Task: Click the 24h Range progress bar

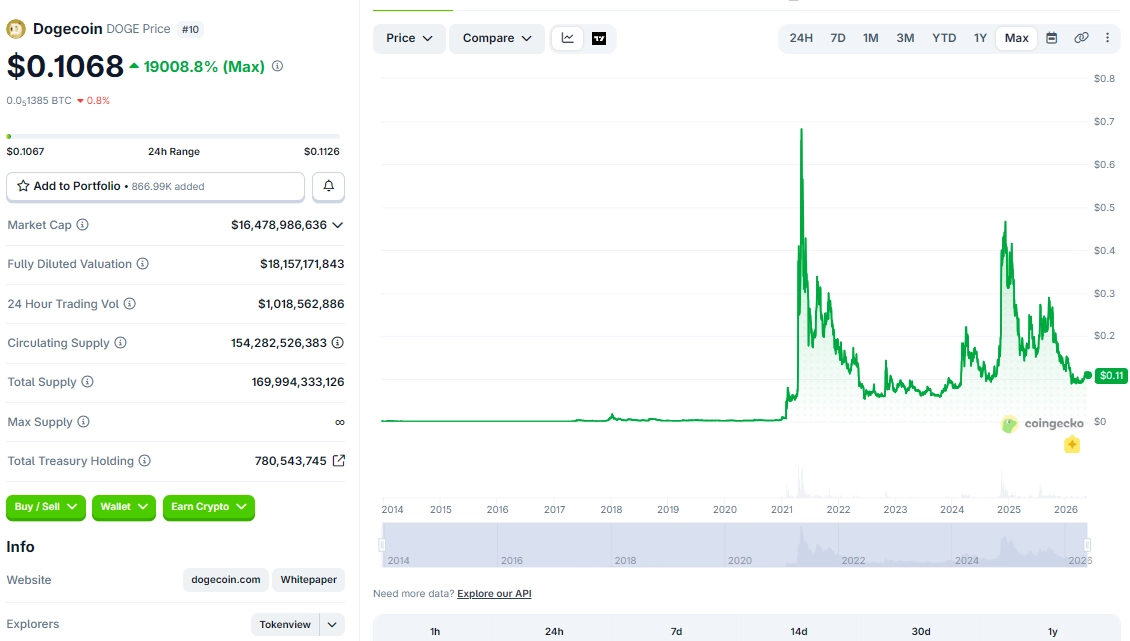Action: tap(173, 136)
